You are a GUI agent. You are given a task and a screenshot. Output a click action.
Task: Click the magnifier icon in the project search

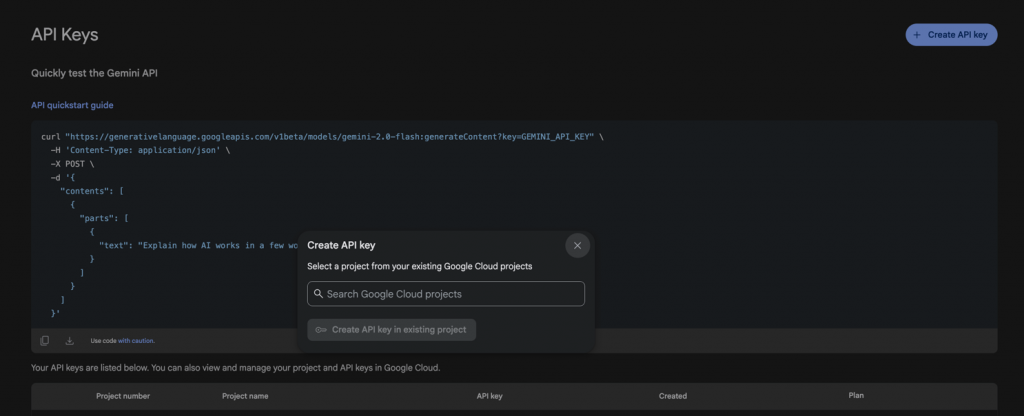pyautogui.click(x=318, y=294)
